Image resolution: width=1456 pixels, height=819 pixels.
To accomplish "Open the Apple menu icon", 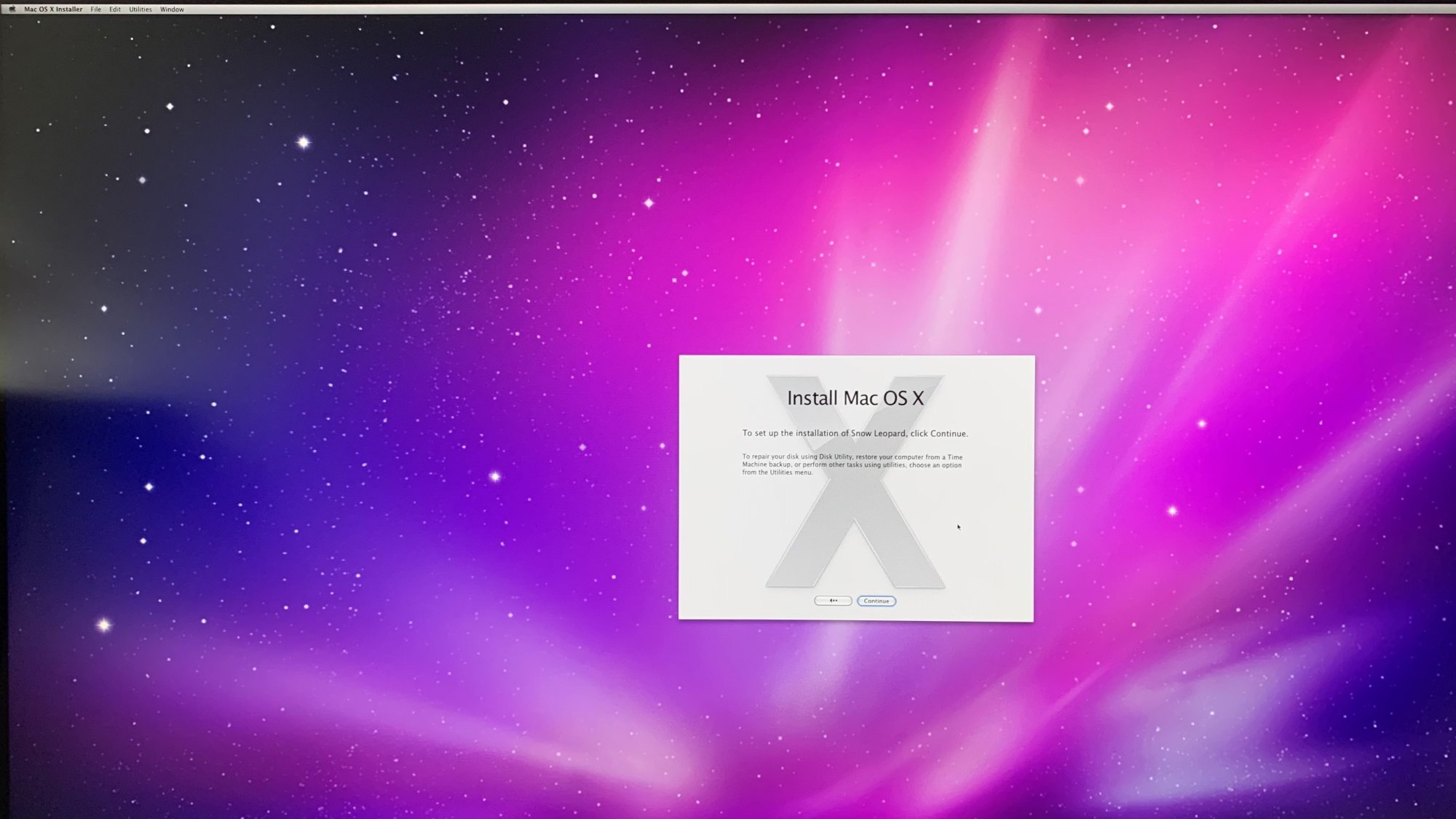I will (x=12, y=9).
